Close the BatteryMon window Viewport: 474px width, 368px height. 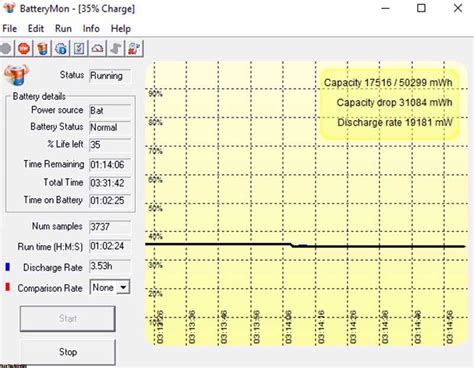(458, 8)
